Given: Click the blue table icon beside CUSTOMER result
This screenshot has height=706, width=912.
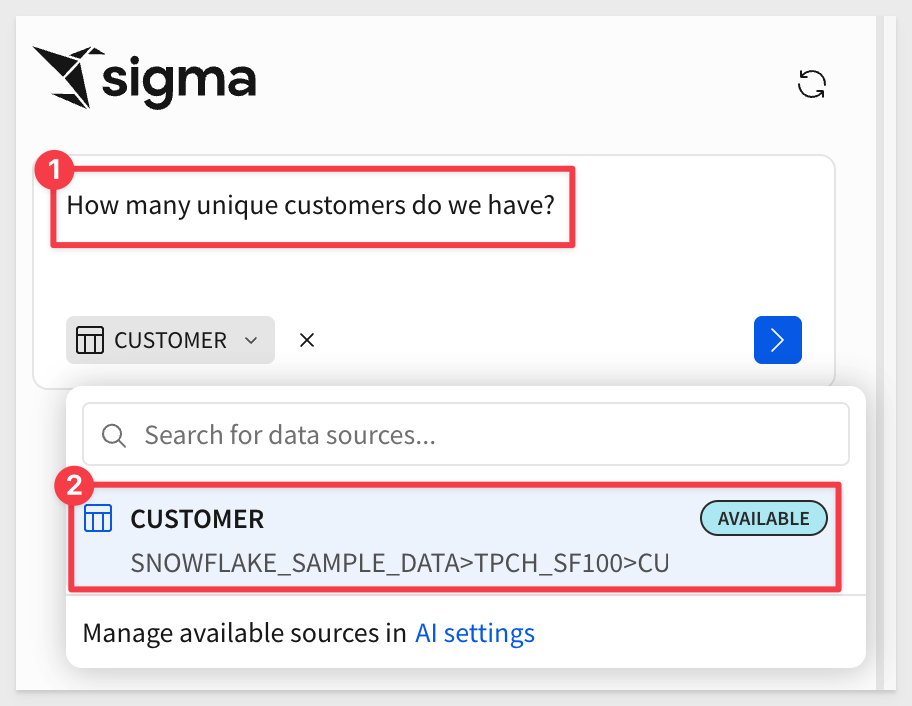Looking at the screenshot, I should pyautogui.click(x=98, y=518).
